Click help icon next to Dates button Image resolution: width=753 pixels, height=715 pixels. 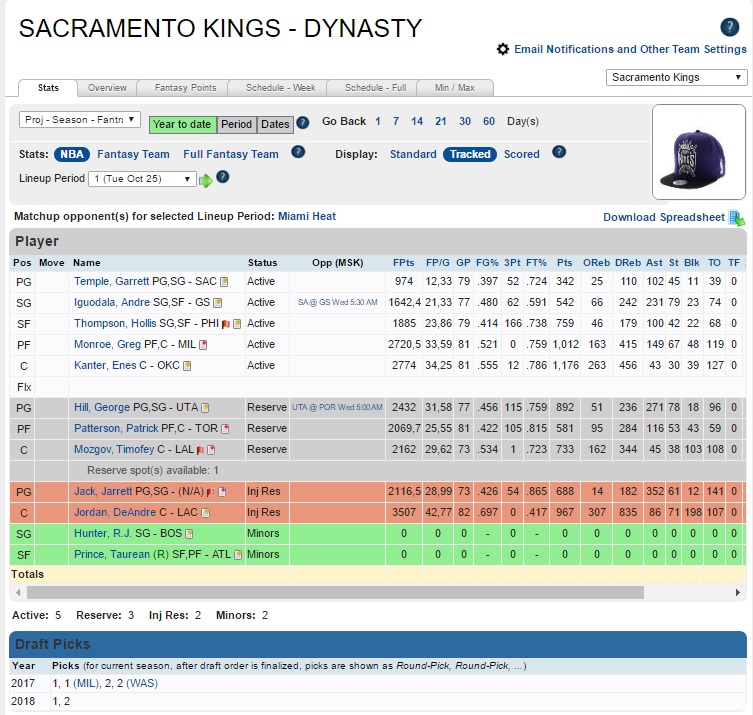coord(303,122)
